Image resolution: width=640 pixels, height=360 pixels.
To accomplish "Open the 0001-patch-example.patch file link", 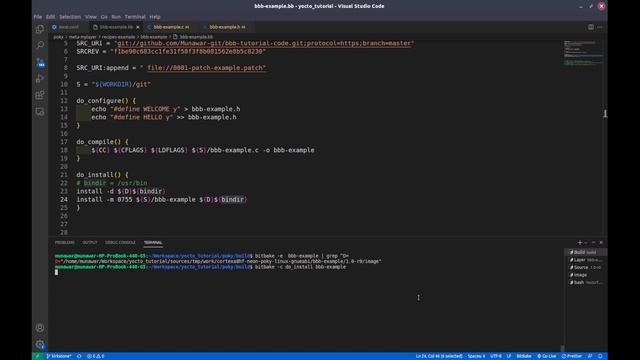I will [206, 68].
